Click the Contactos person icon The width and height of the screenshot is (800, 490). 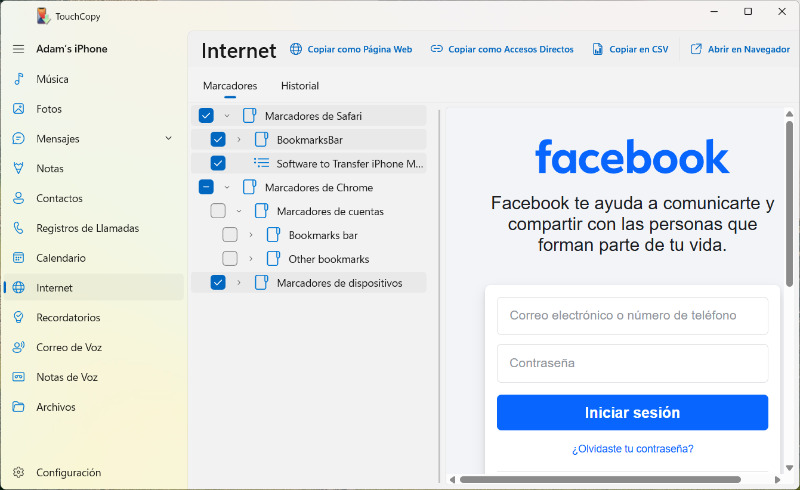tap(18, 198)
